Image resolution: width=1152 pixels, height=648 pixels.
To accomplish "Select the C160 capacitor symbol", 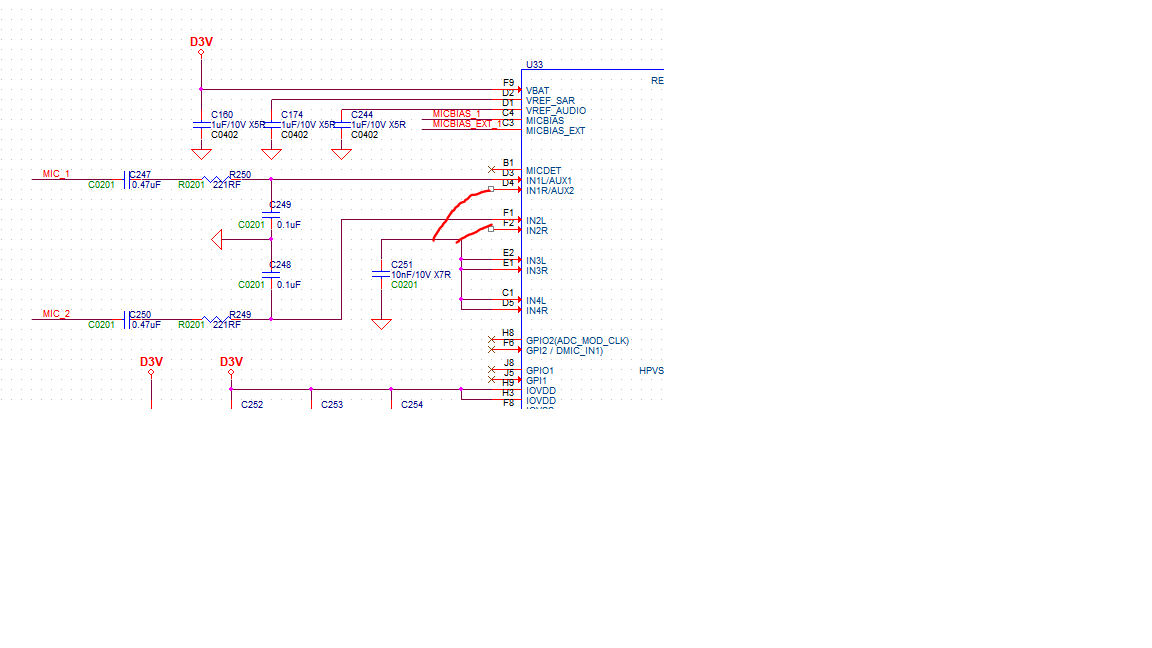I will pos(201,125).
